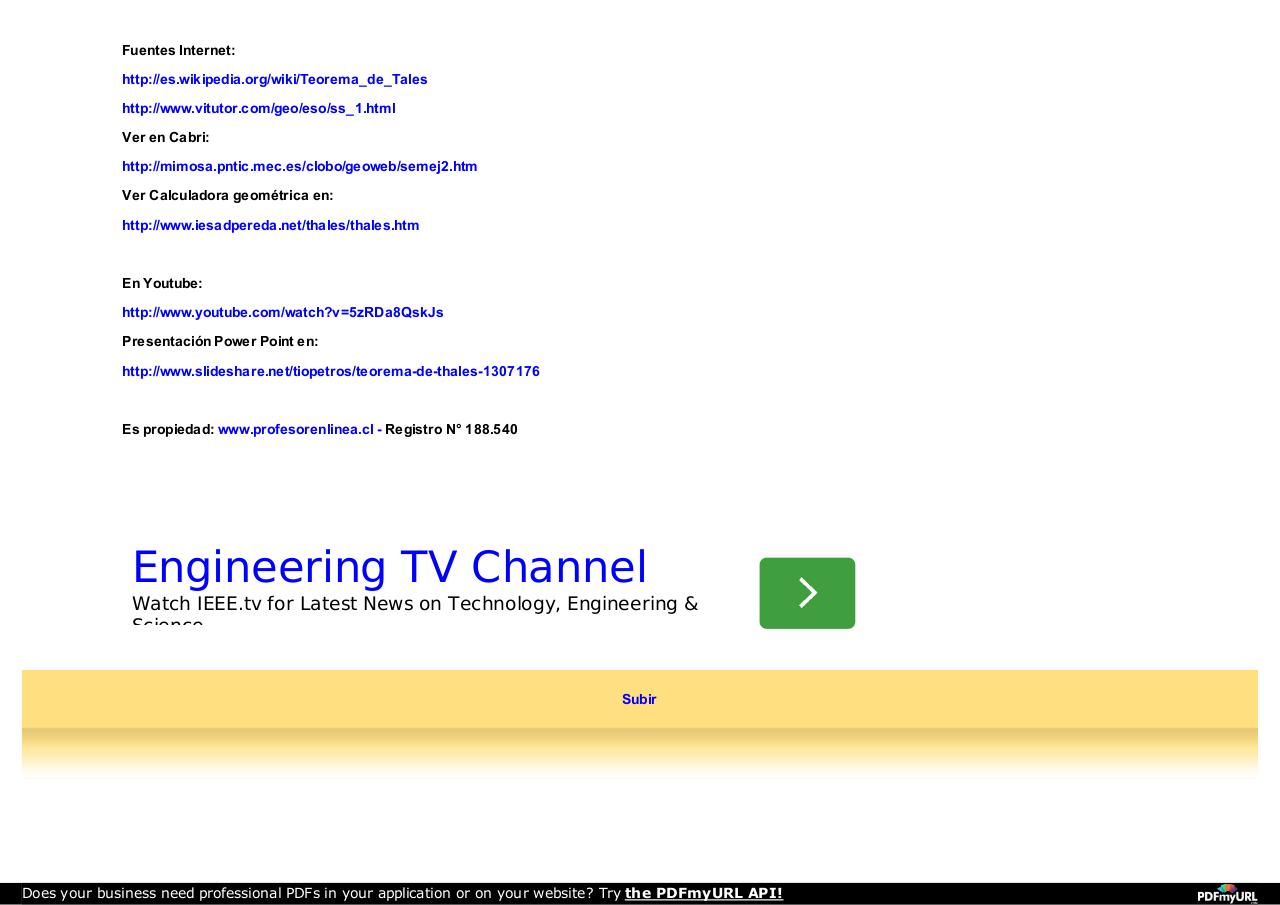Viewport: 1280px width, 905px height.
Task: Click the 'Registro N° 188.540' text
Action: point(451,429)
